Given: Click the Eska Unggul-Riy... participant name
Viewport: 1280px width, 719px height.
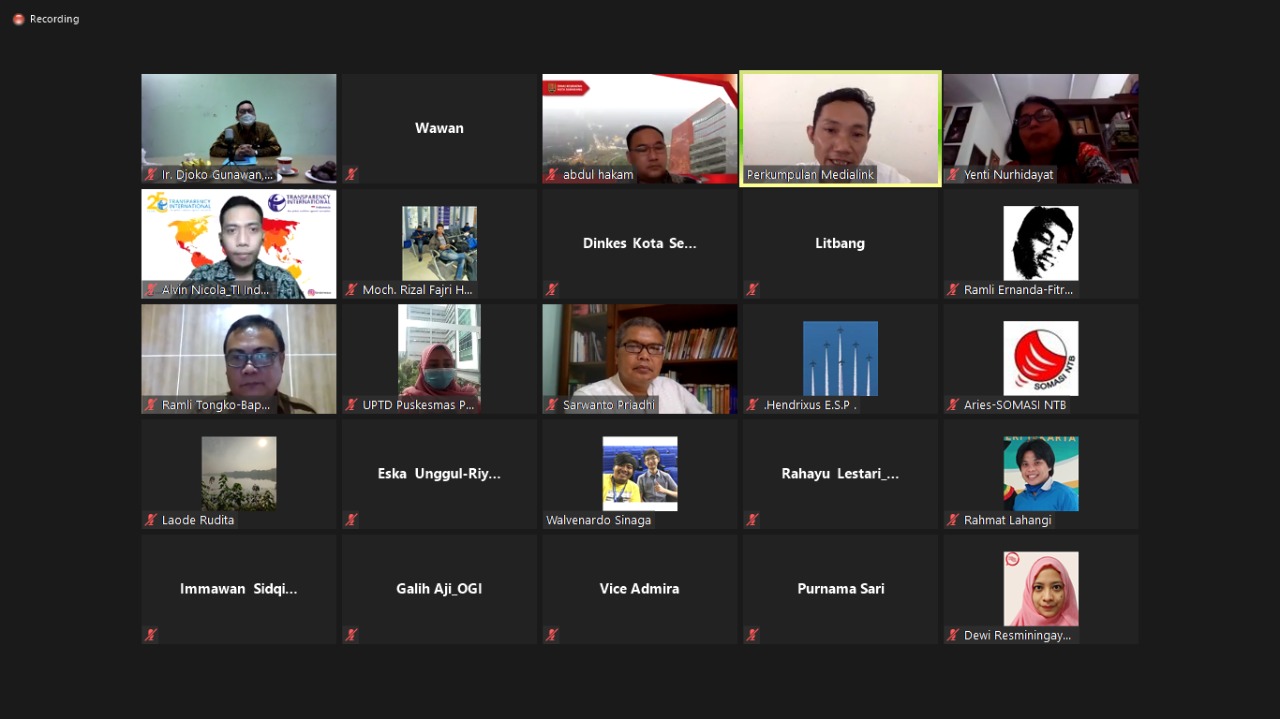Looking at the screenshot, I should coord(439,474).
